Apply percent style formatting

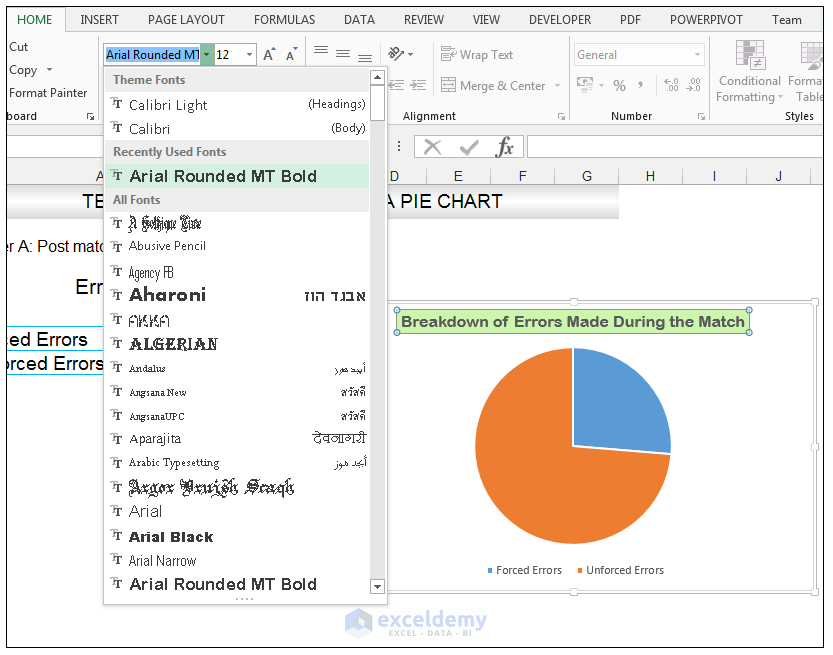click(619, 85)
